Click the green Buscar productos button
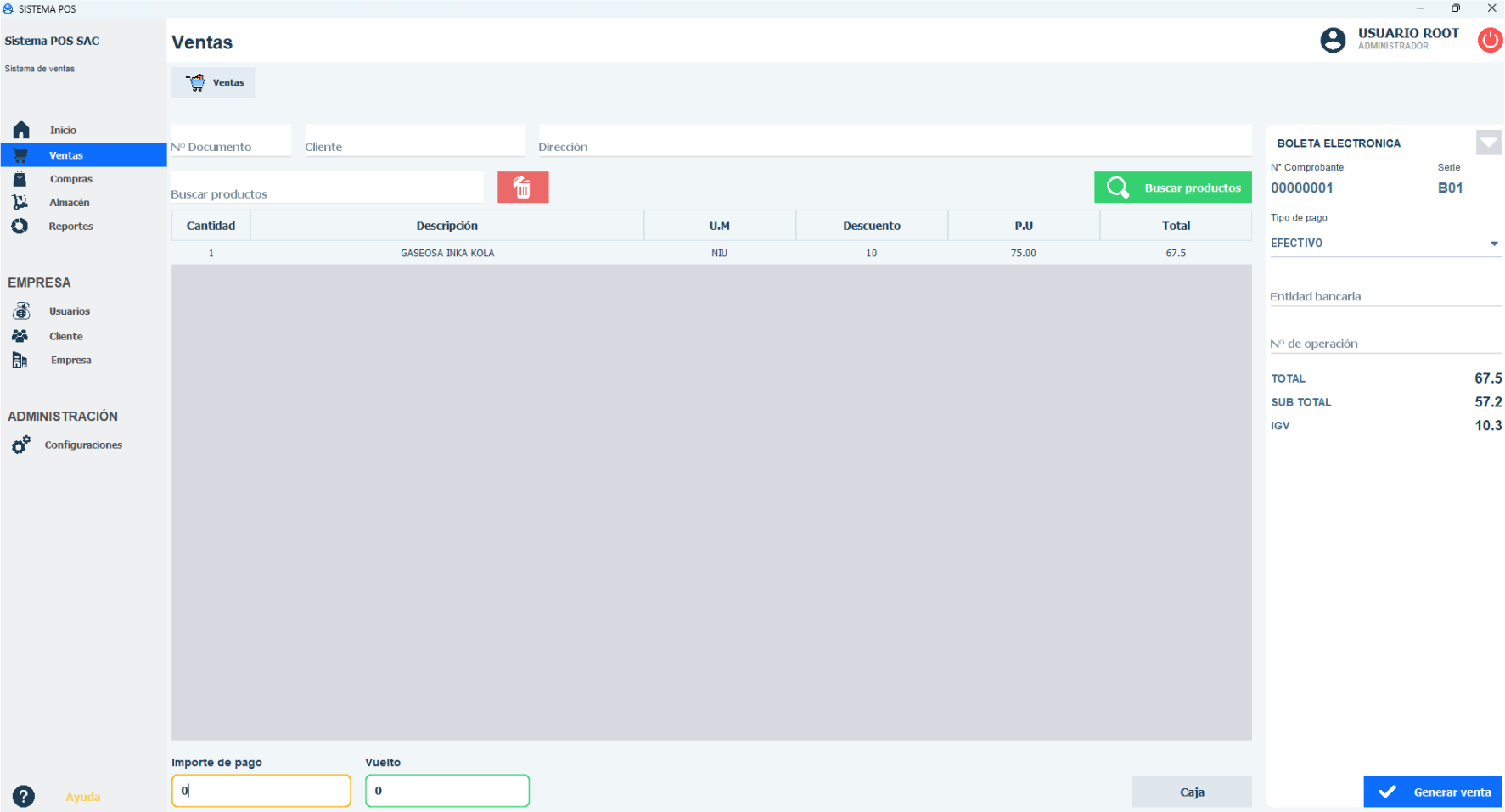 [x=1173, y=188]
